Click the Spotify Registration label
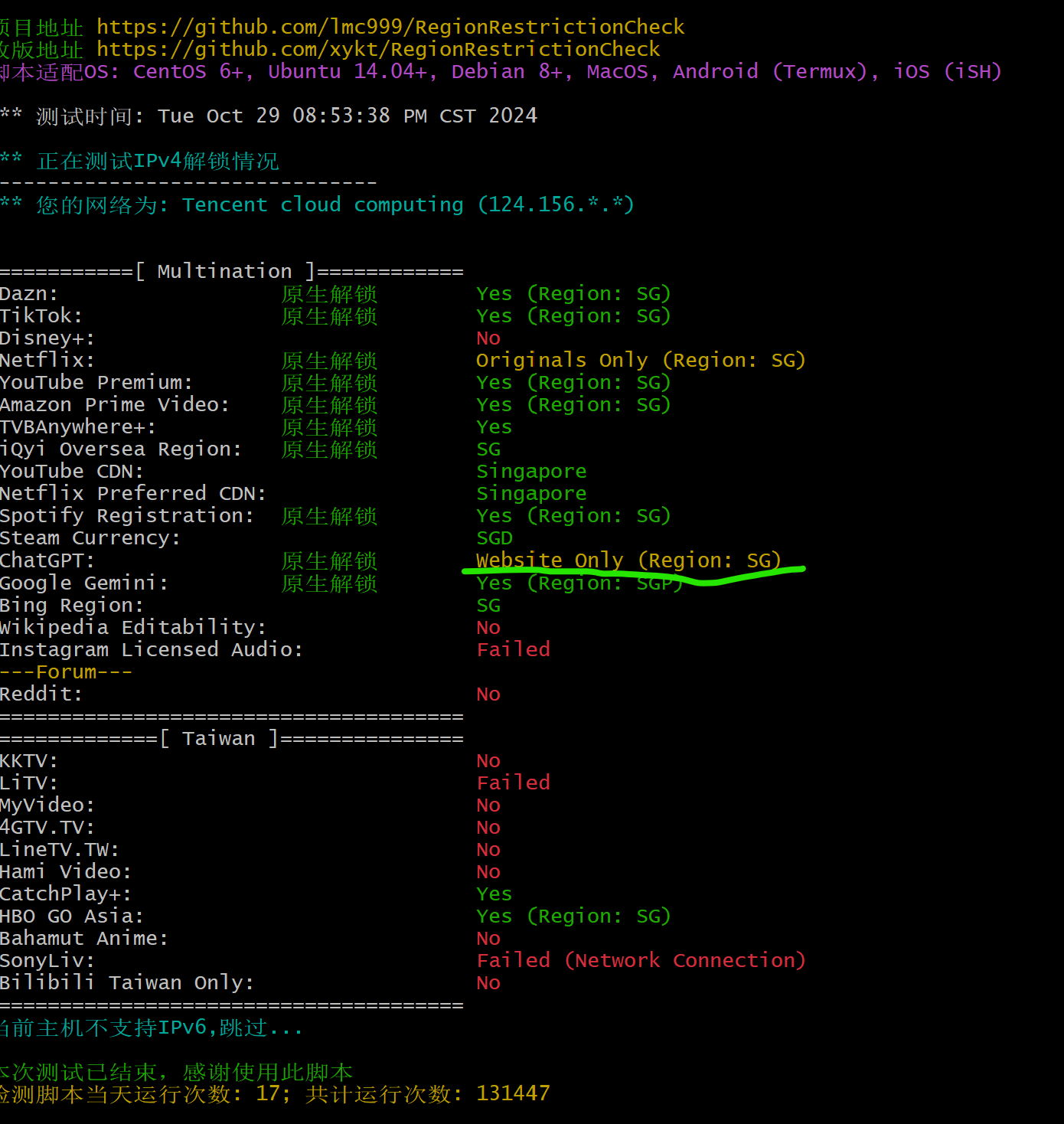This screenshot has width=1064, height=1124. click(x=127, y=516)
